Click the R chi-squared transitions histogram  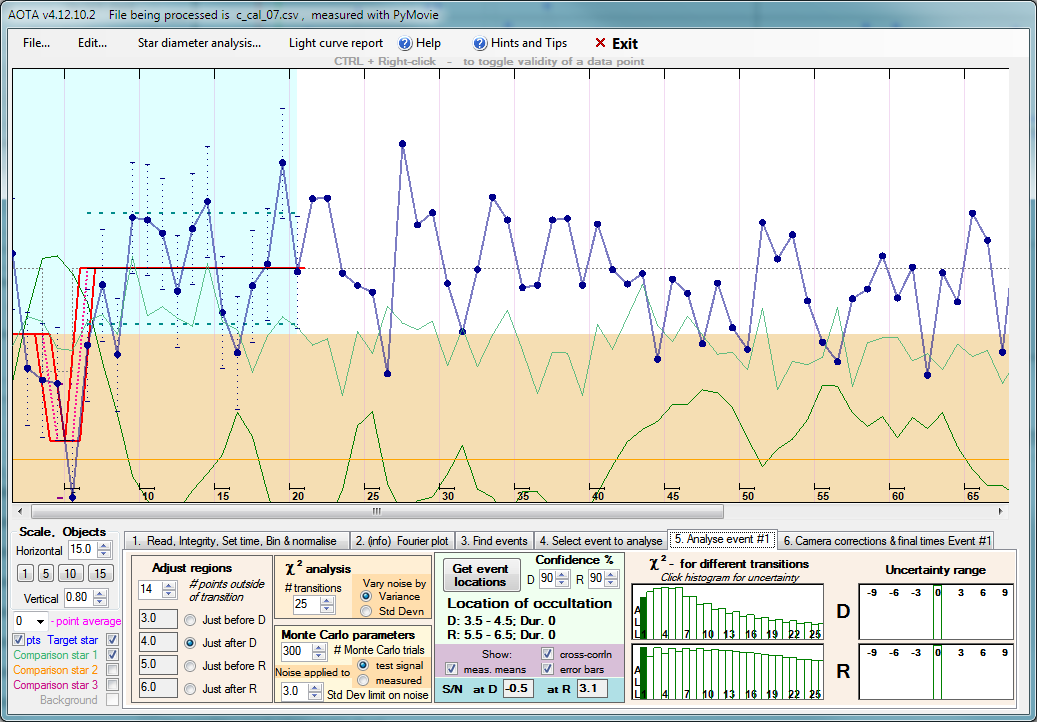[728, 672]
